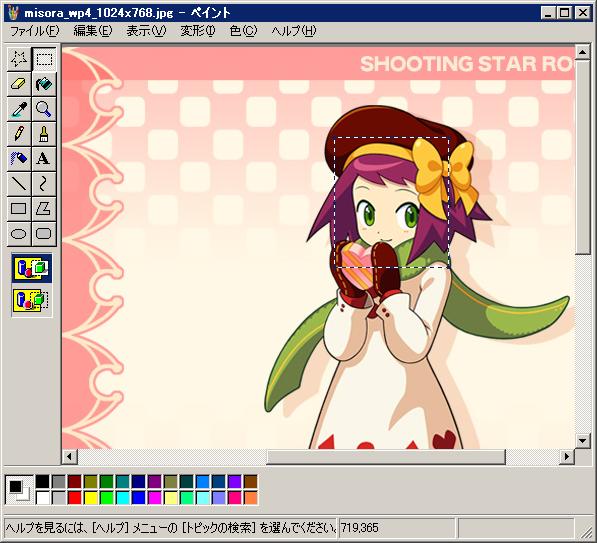Pick the bright blue palette color
Screen dimensions: 597x543
tap(139, 498)
